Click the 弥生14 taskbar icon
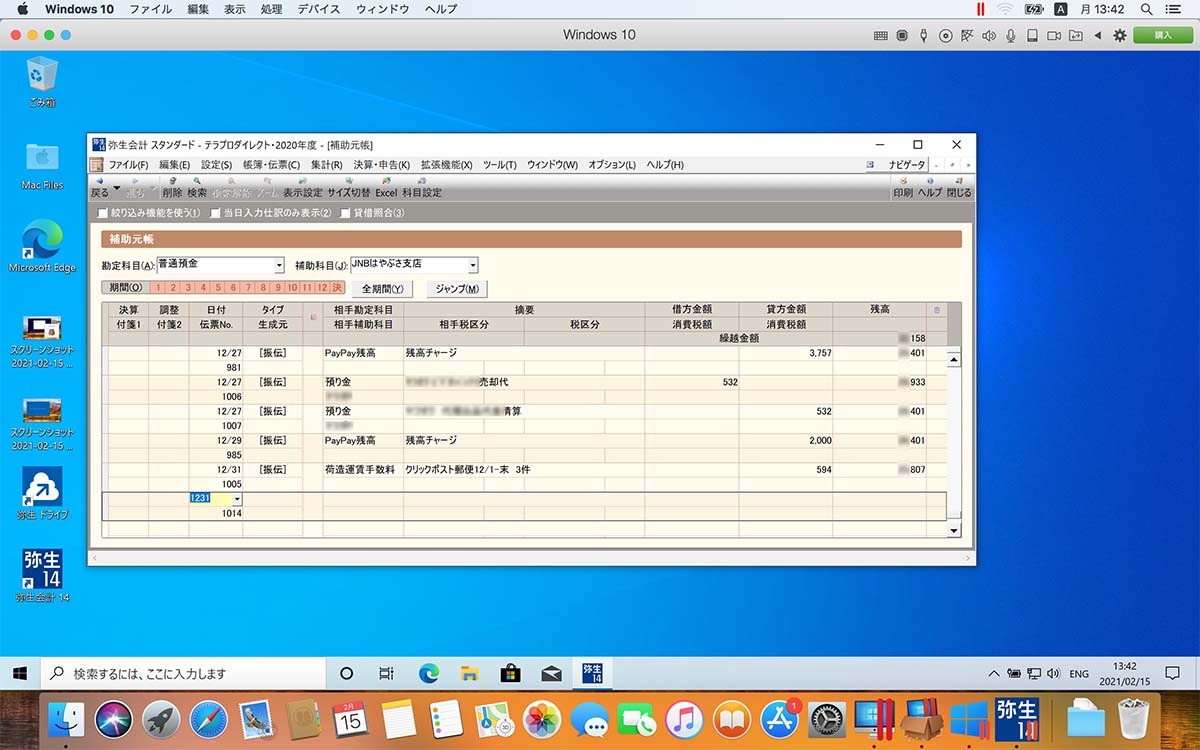 pos(592,673)
